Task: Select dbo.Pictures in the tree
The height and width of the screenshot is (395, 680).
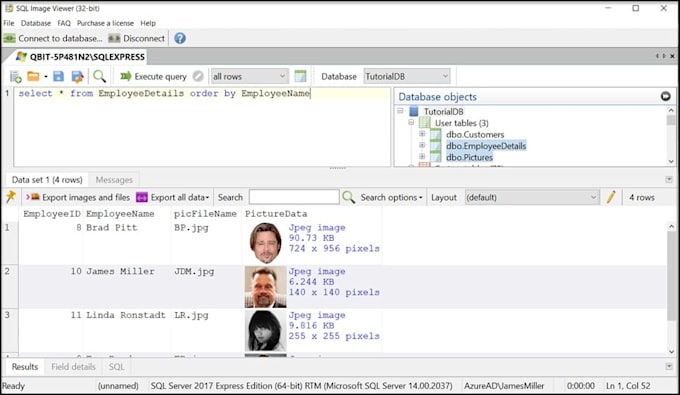Action: coord(470,157)
